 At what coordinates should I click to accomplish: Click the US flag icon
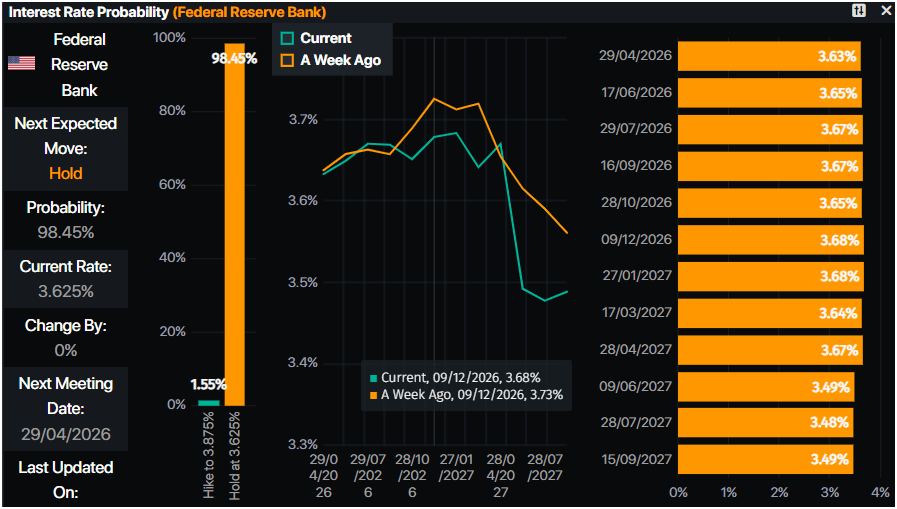click(21, 63)
